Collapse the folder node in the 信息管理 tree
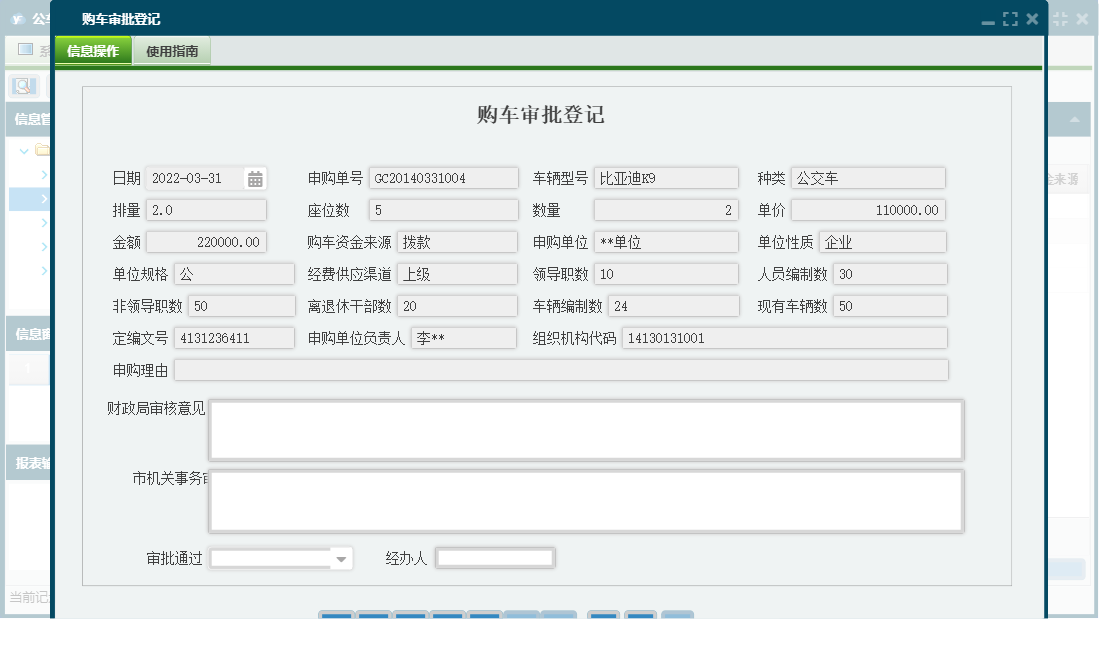 pyautogui.click(x=22, y=150)
